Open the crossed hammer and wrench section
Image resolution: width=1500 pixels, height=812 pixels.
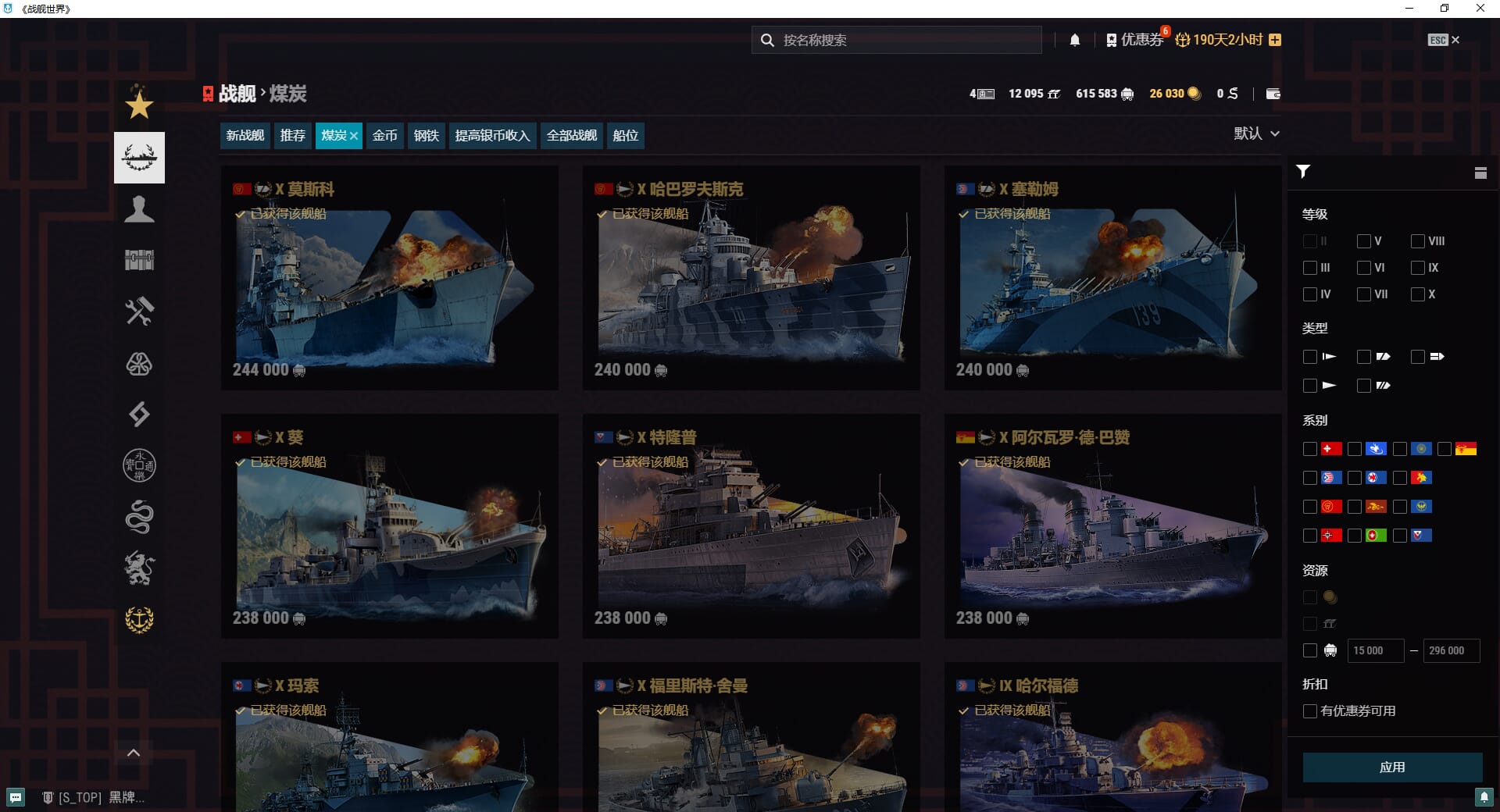pyautogui.click(x=139, y=312)
